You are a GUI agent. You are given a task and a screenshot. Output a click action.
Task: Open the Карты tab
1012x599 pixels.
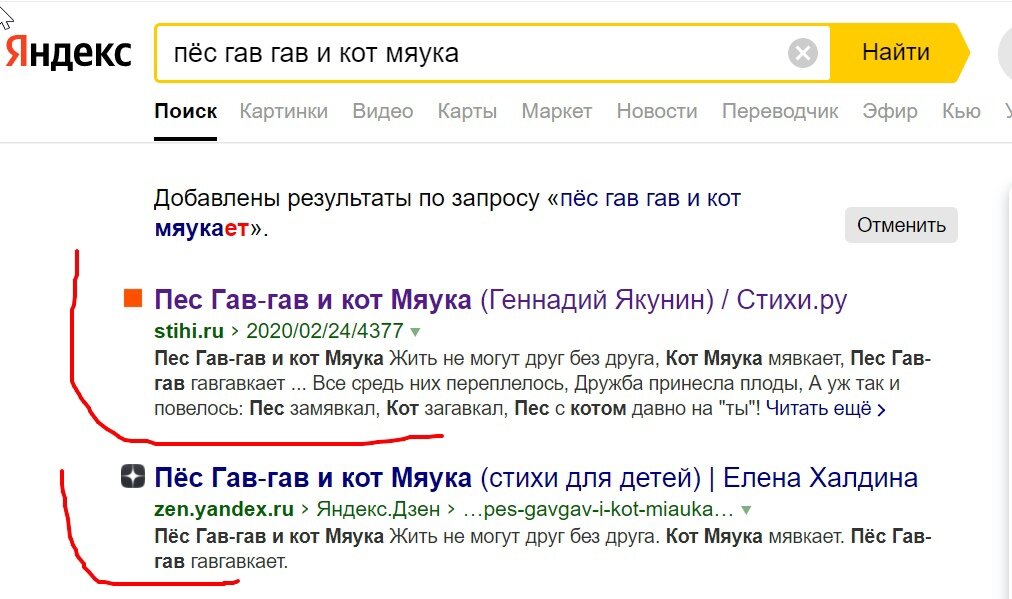(x=466, y=112)
